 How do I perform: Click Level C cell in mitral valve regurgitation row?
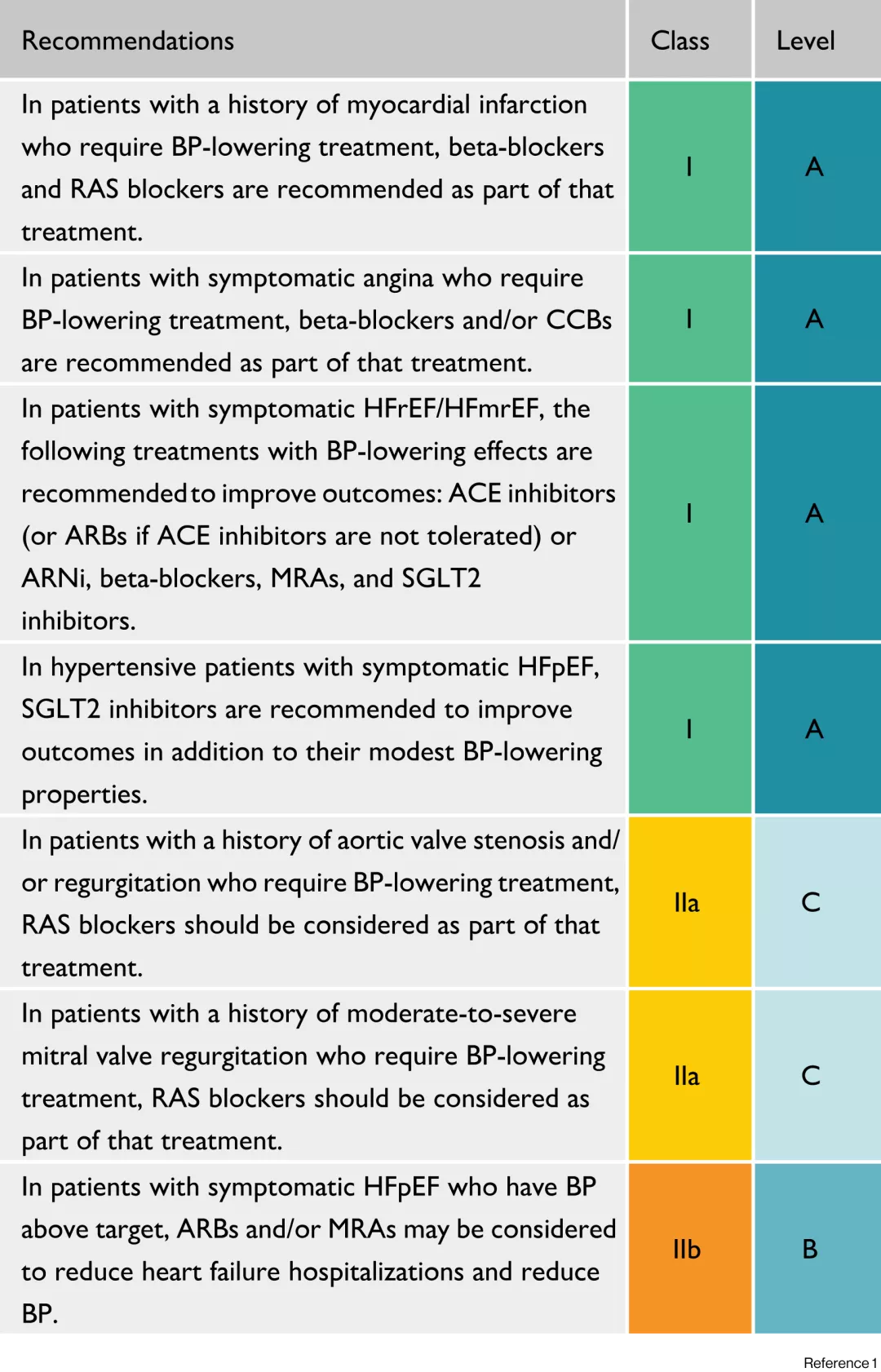[x=811, y=1075]
